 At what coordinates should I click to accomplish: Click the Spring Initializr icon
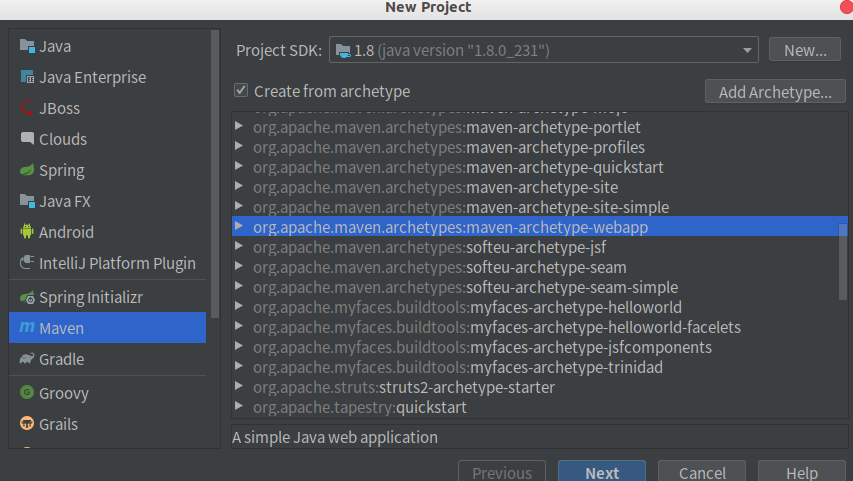point(27,298)
